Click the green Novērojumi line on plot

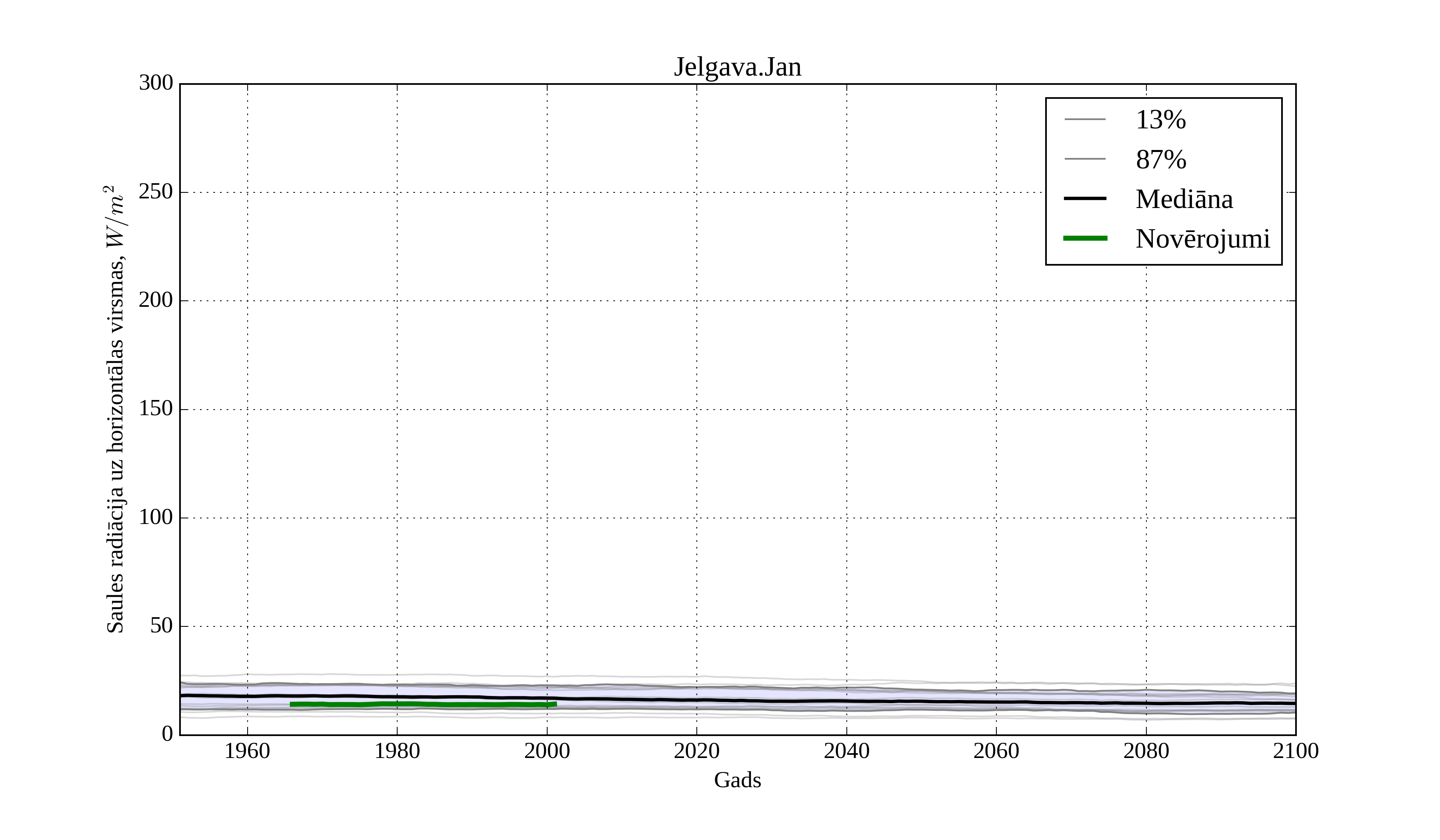423,704
